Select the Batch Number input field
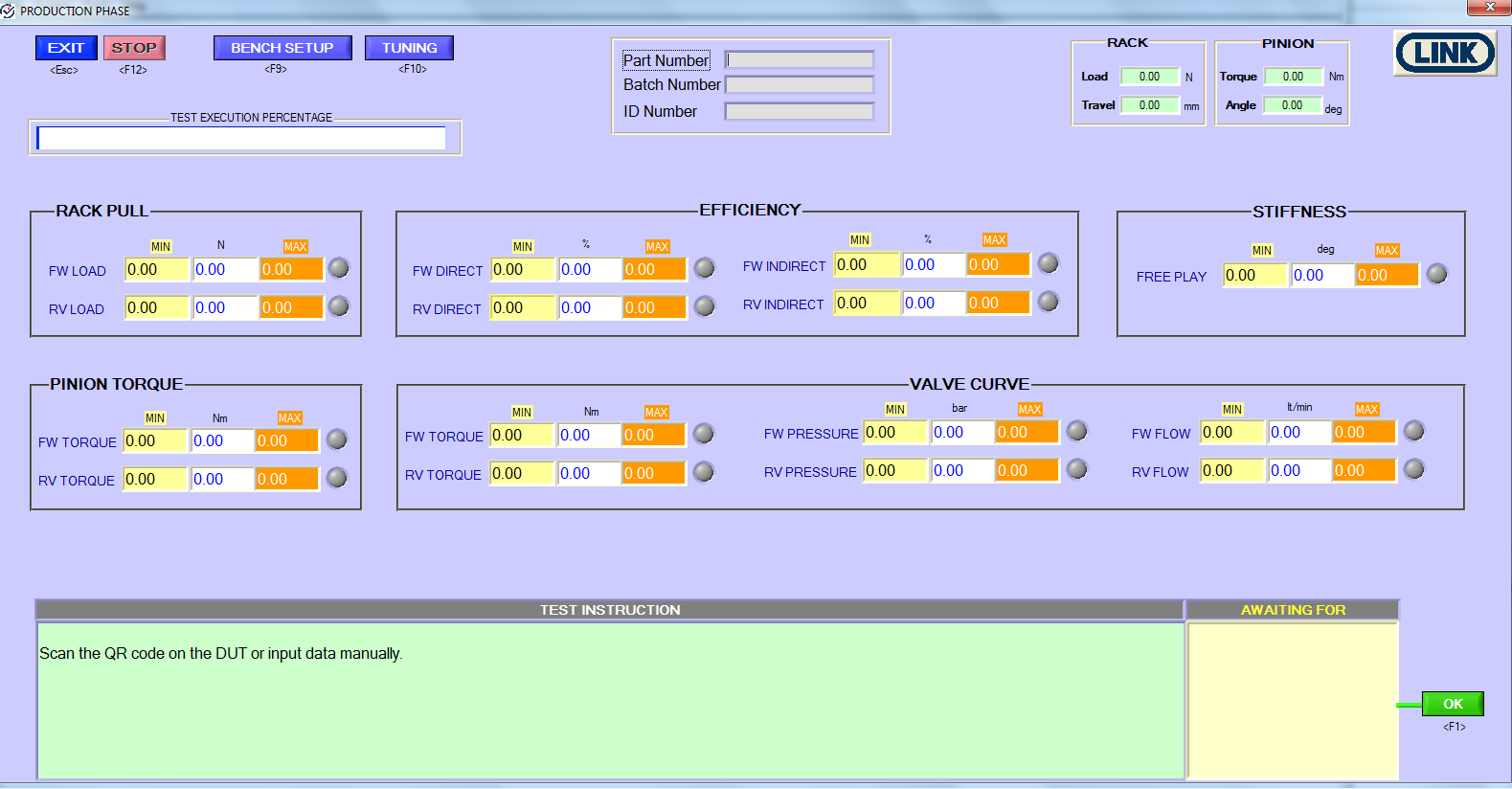Image resolution: width=1512 pixels, height=789 pixels. click(x=800, y=85)
